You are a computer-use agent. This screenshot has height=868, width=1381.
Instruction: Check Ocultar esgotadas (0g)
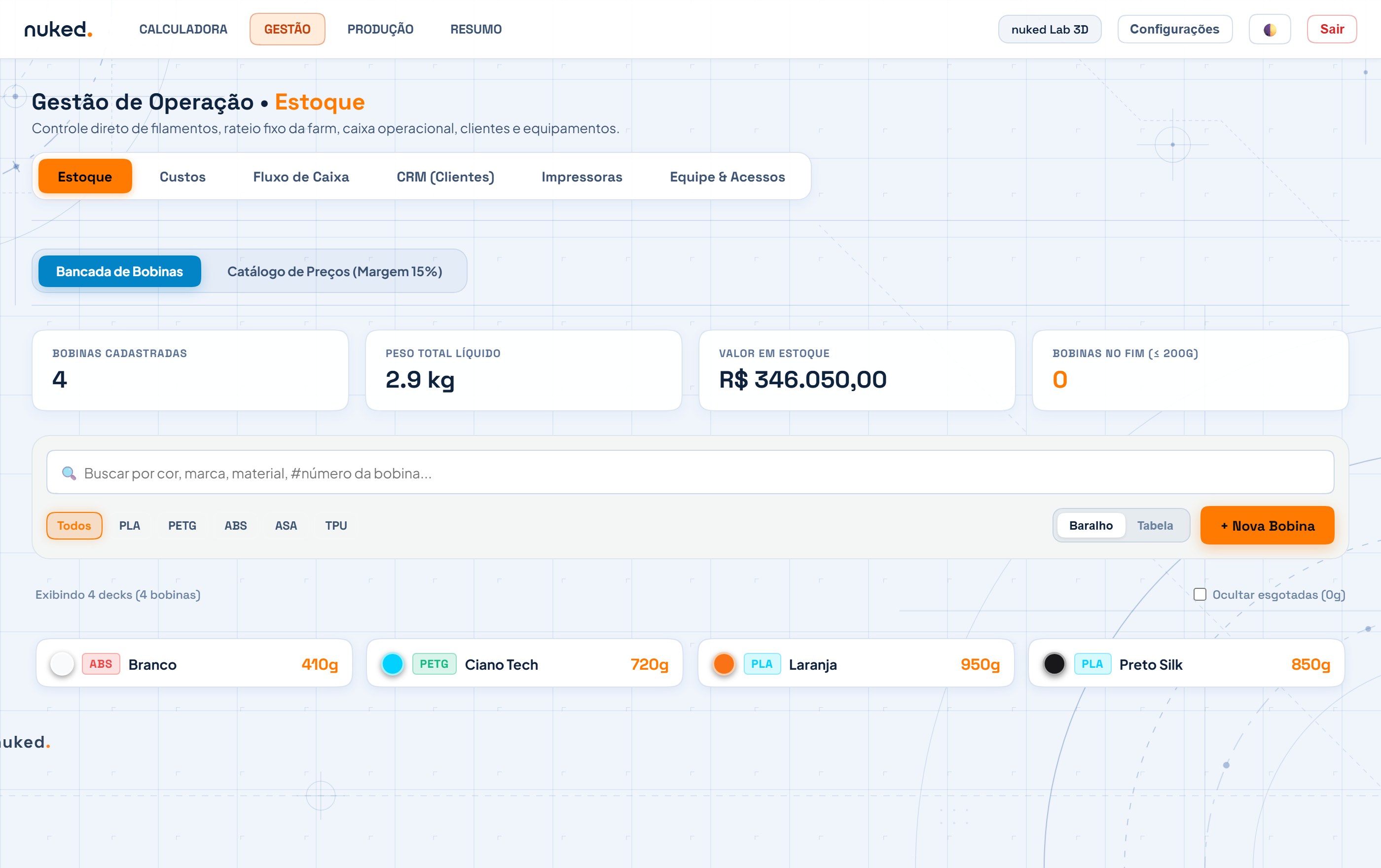click(1200, 594)
